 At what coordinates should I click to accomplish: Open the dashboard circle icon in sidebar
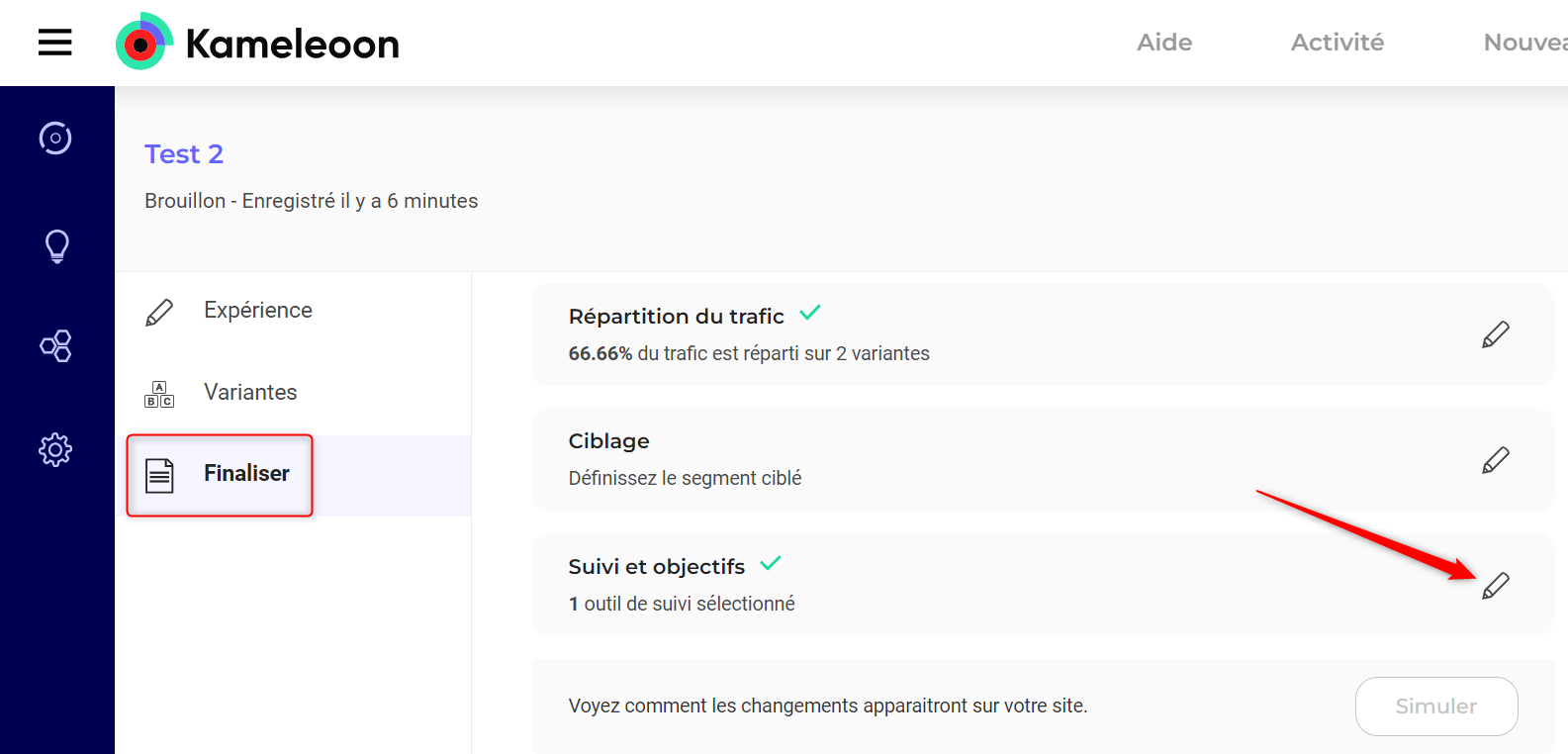(x=55, y=138)
